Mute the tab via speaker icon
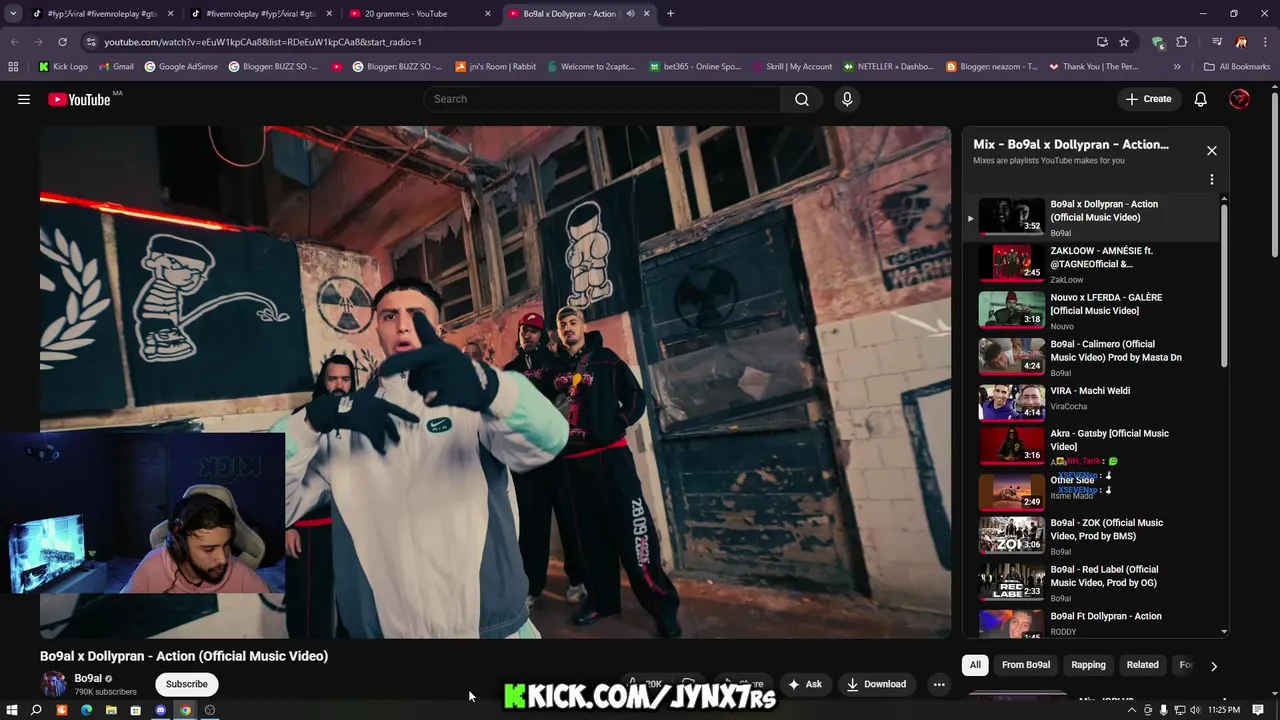Image resolution: width=1280 pixels, height=720 pixels. 630,14
